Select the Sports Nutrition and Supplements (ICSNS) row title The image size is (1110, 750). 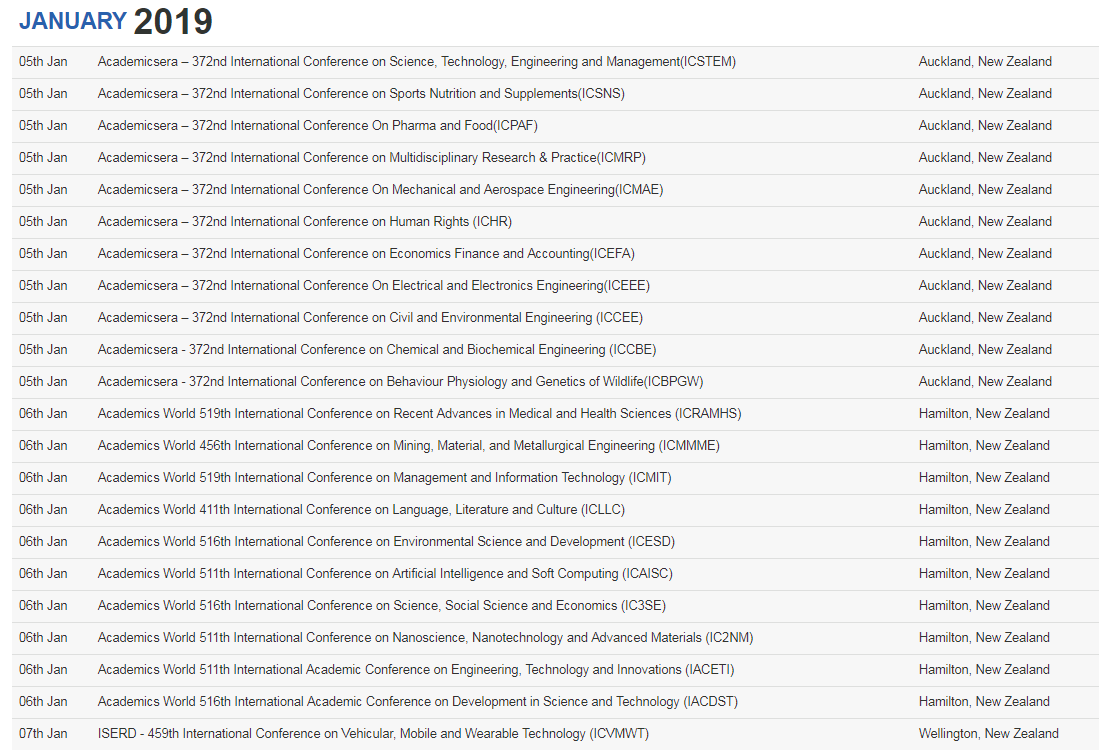coord(361,93)
